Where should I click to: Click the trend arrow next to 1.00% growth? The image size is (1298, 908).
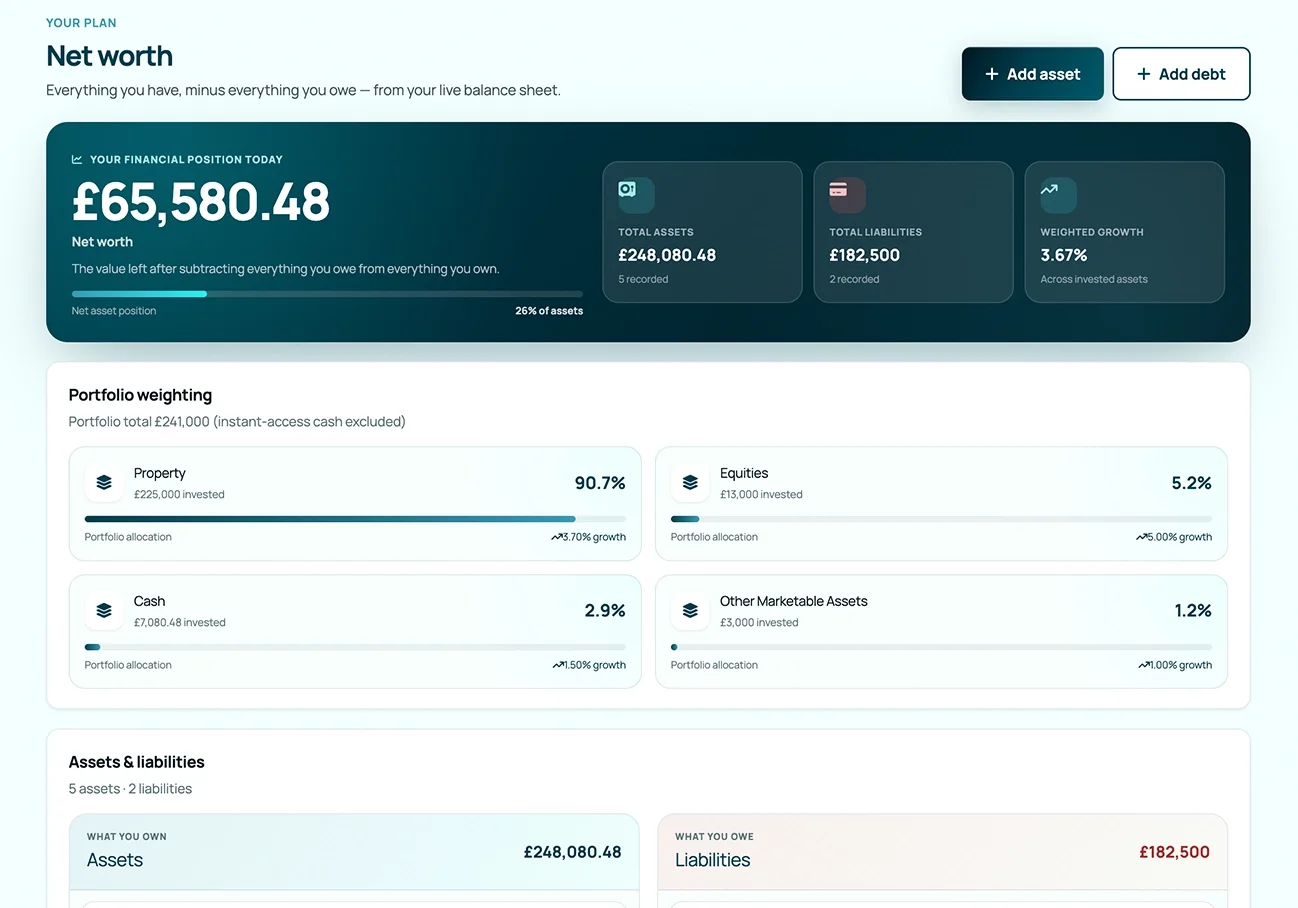pyautogui.click(x=1144, y=665)
